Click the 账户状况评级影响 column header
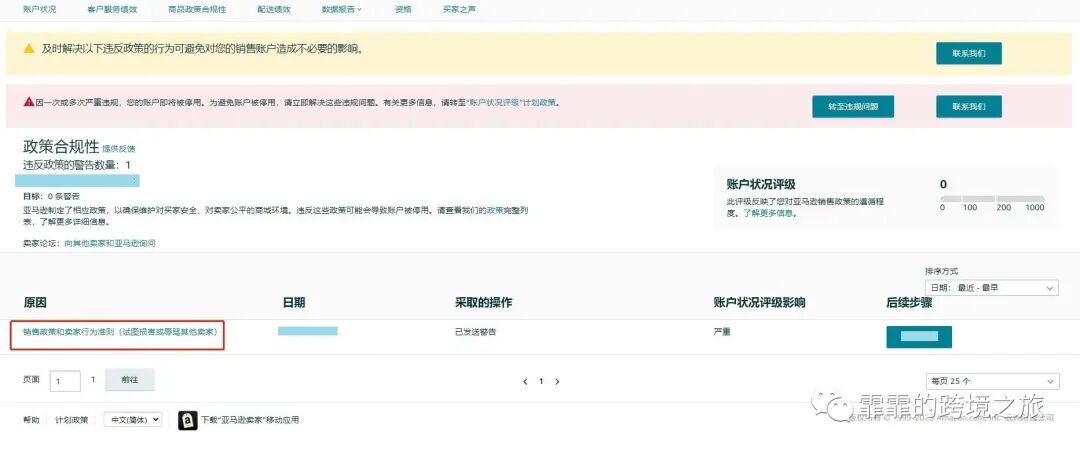This screenshot has height=454, width=1080. [x=759, y=302]
